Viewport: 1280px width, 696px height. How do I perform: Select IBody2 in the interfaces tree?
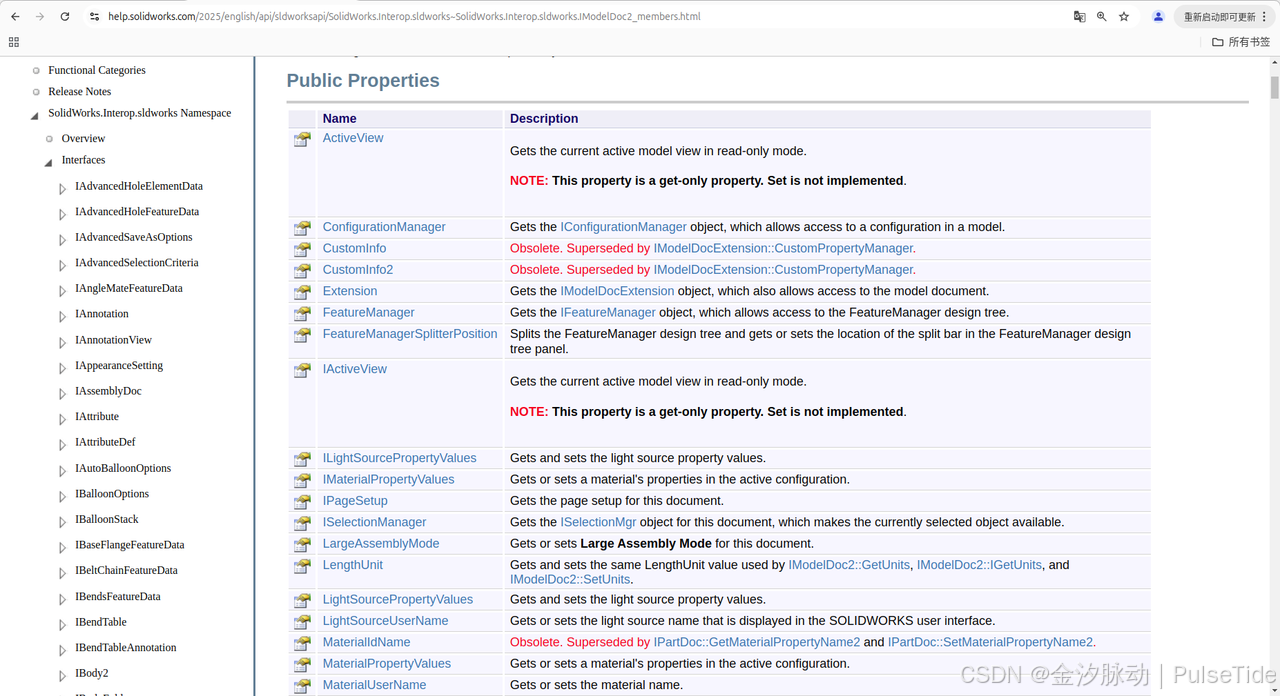pos(92,673)
